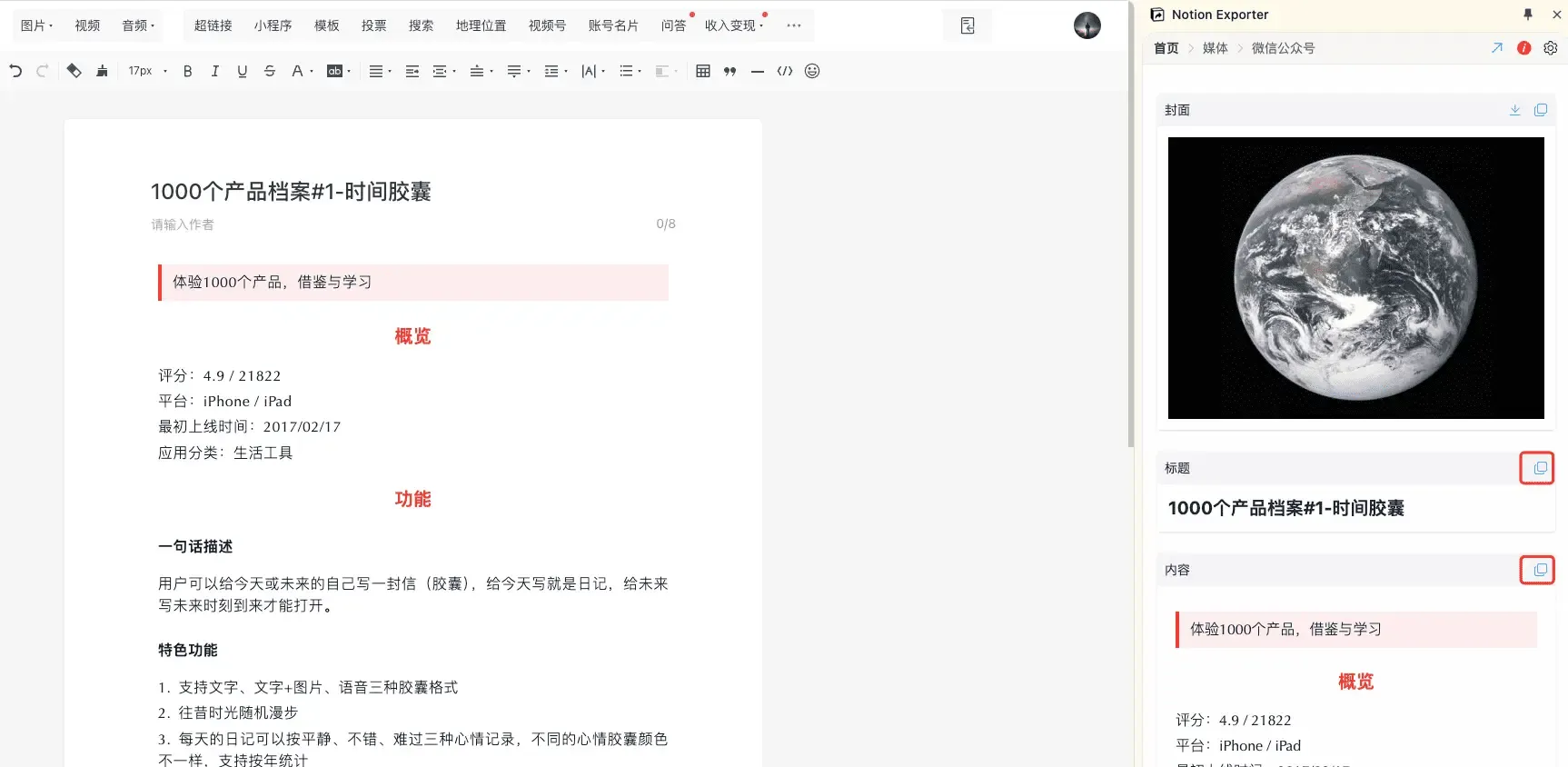Open the letter spacing |A| dropdown

tap(593, 71)
